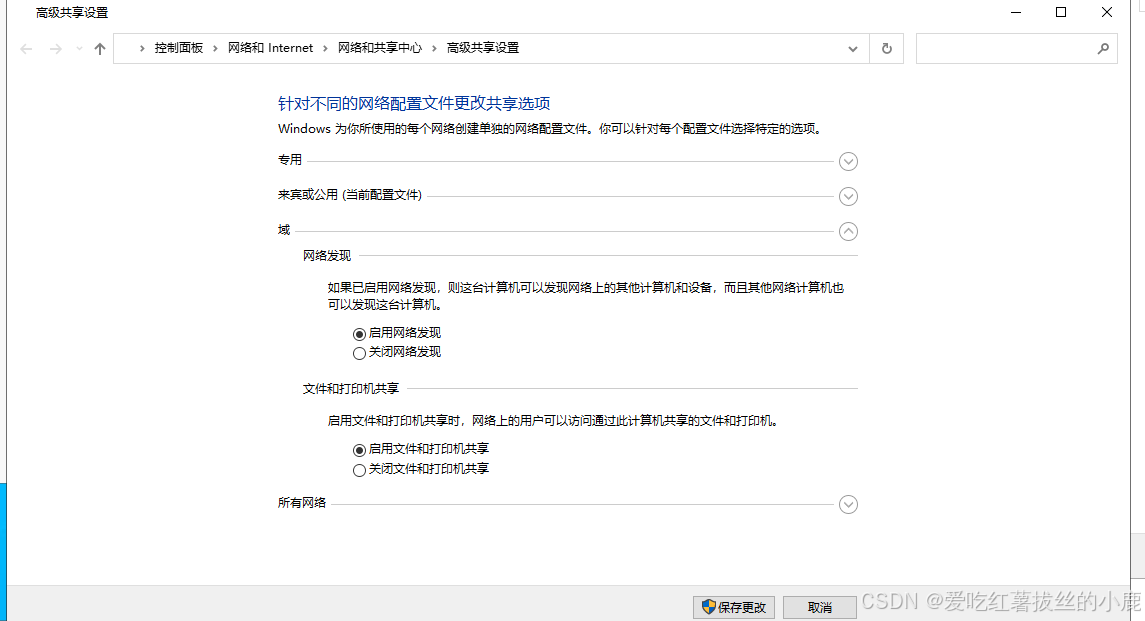Screen dimensions: 1145x621
Task: Go to 控制面板 in breadcrumb
Action: pyautogui.click(x=178, y=48)
